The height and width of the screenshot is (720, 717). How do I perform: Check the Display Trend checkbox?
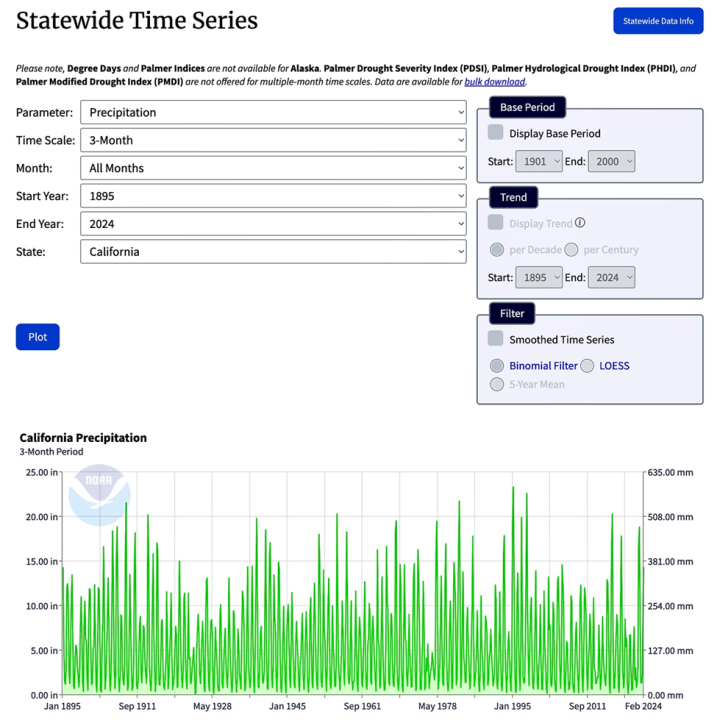(x=495, y=223)
